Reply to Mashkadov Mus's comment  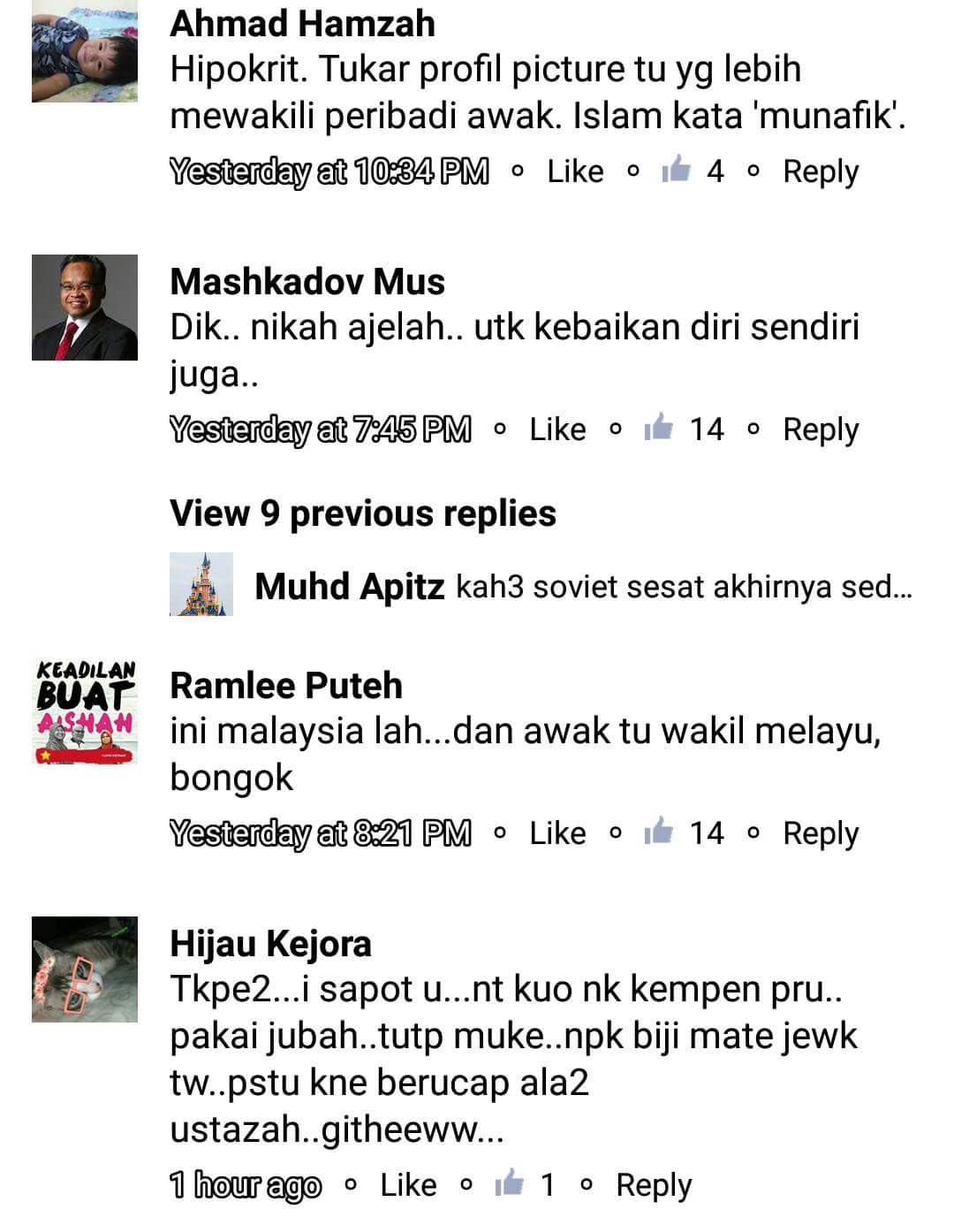pos(821,430)
